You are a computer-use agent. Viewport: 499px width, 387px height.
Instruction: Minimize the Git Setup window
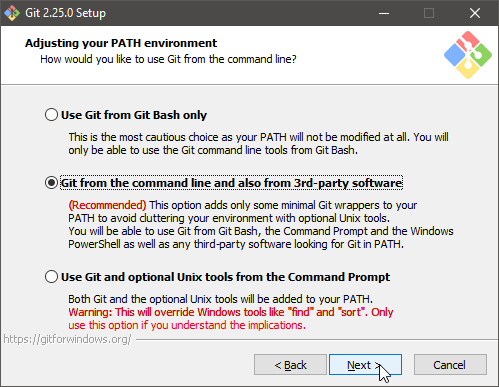point(384,13)
